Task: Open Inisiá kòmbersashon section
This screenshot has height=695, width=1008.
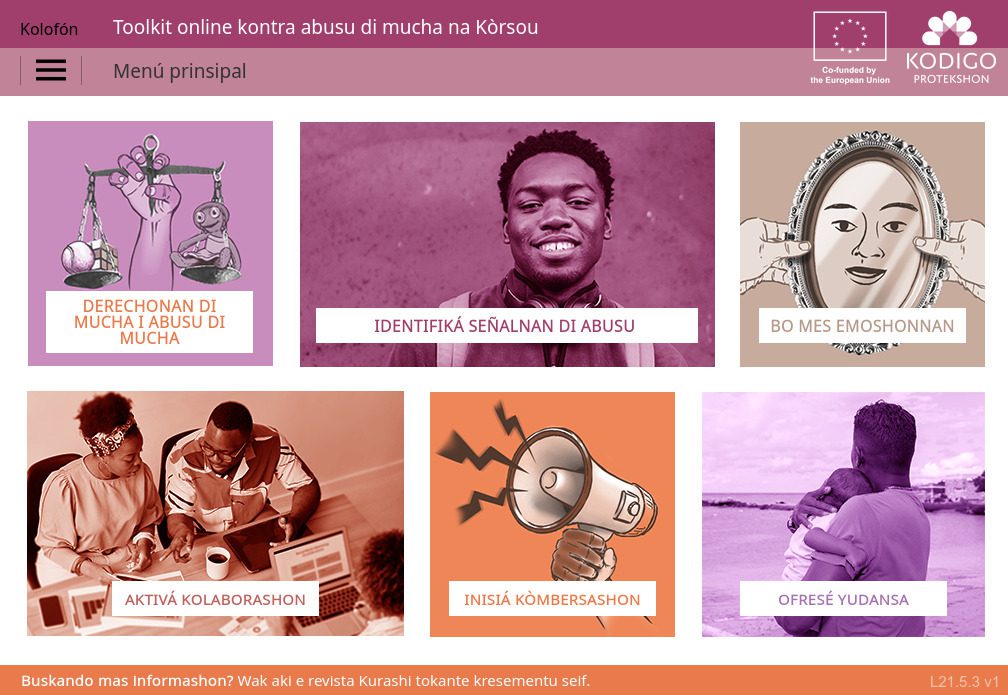Action: [x=552, y=599]
